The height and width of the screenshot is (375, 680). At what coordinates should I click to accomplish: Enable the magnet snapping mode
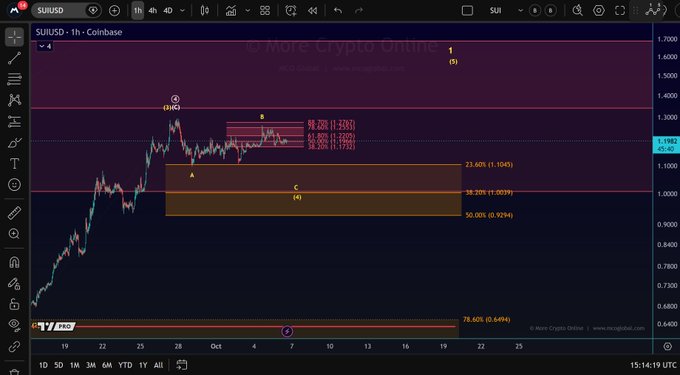[x=14, y=262]
